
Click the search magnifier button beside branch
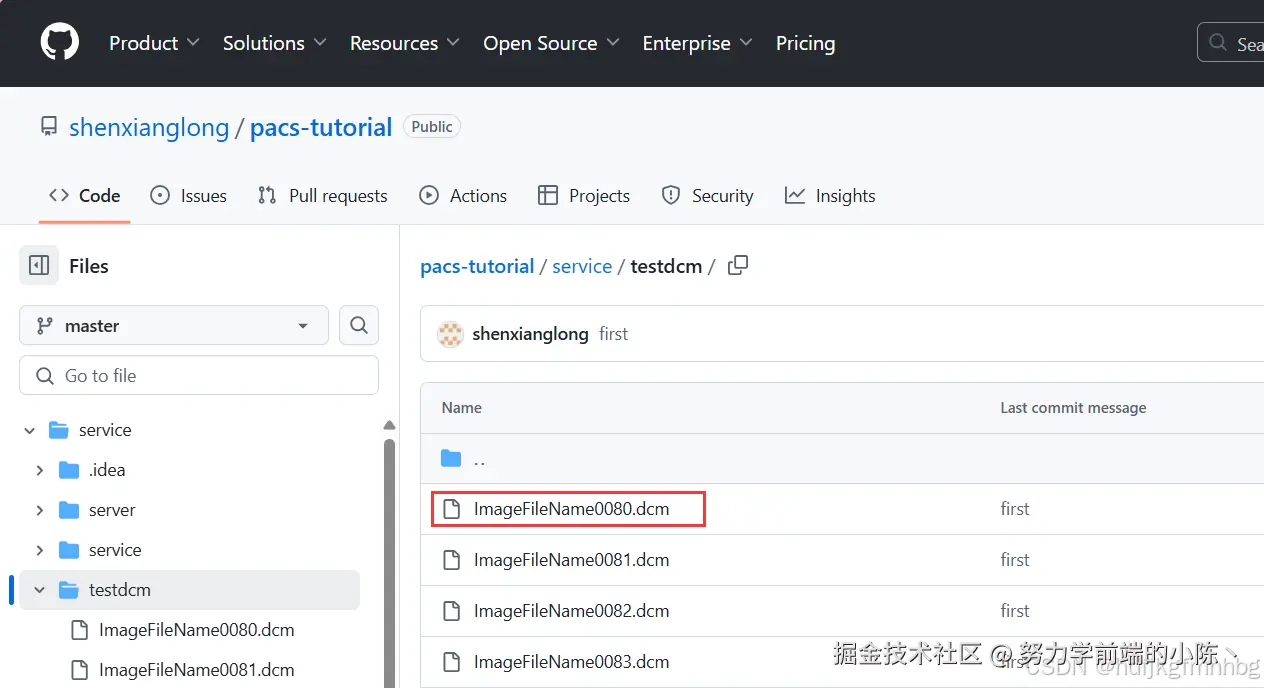click(359, 326)
